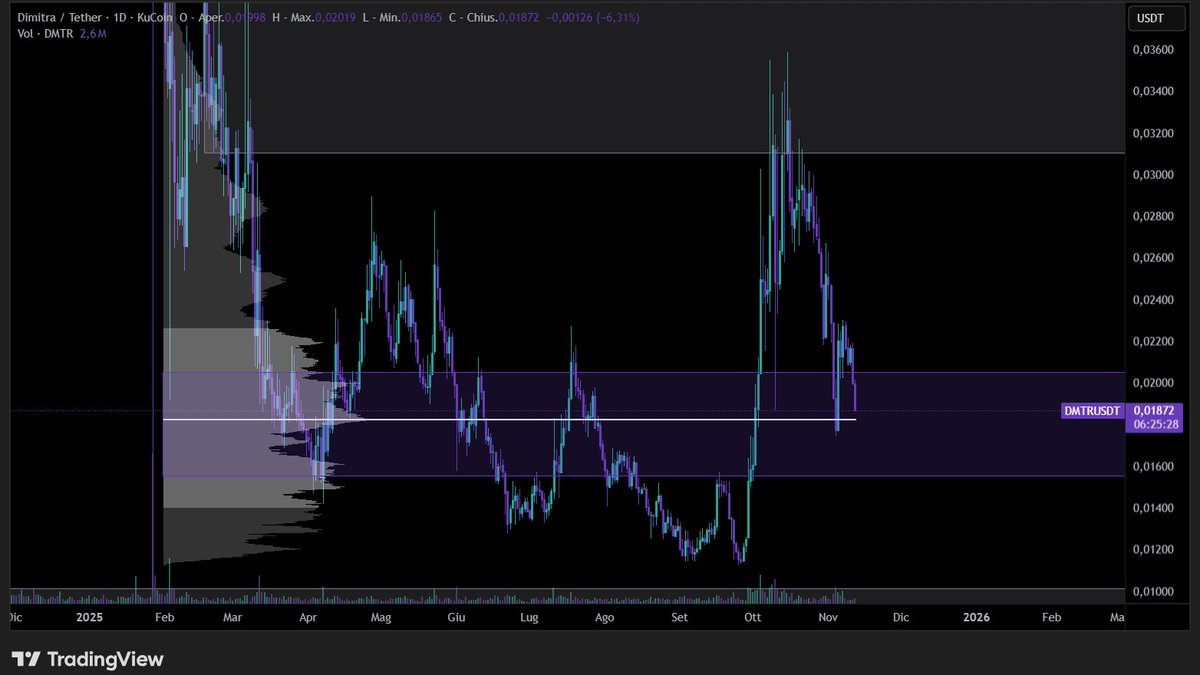Click the Ott month label on time axis
The image size is (1200, 675).
(753, 617)
